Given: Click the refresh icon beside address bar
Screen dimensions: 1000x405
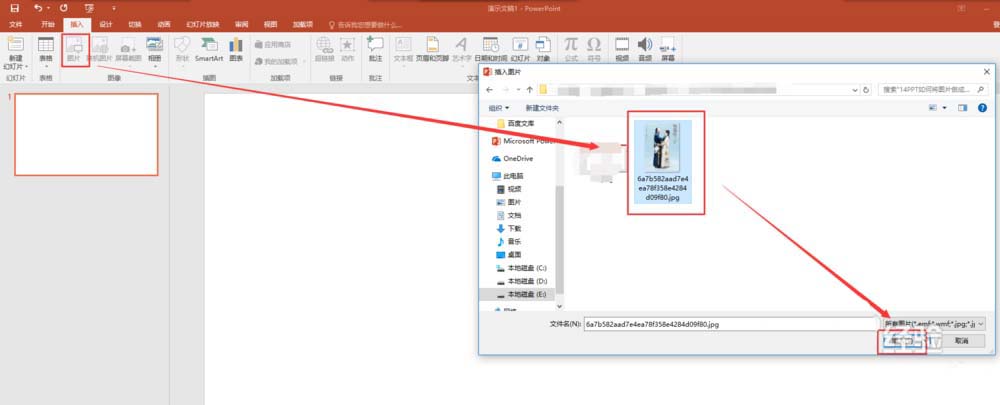Looking at the screenshot, I should click(x=866, y=90).
